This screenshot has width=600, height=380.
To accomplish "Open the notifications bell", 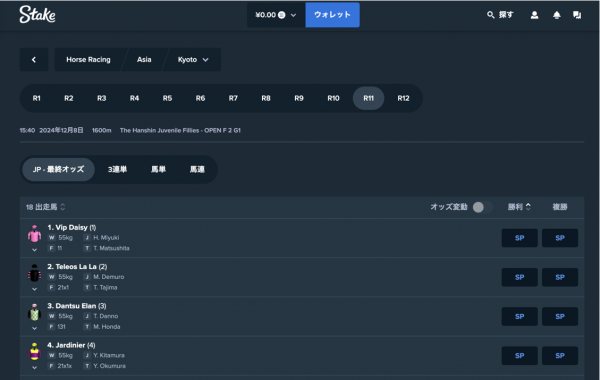I will click(x=557, y=15).
